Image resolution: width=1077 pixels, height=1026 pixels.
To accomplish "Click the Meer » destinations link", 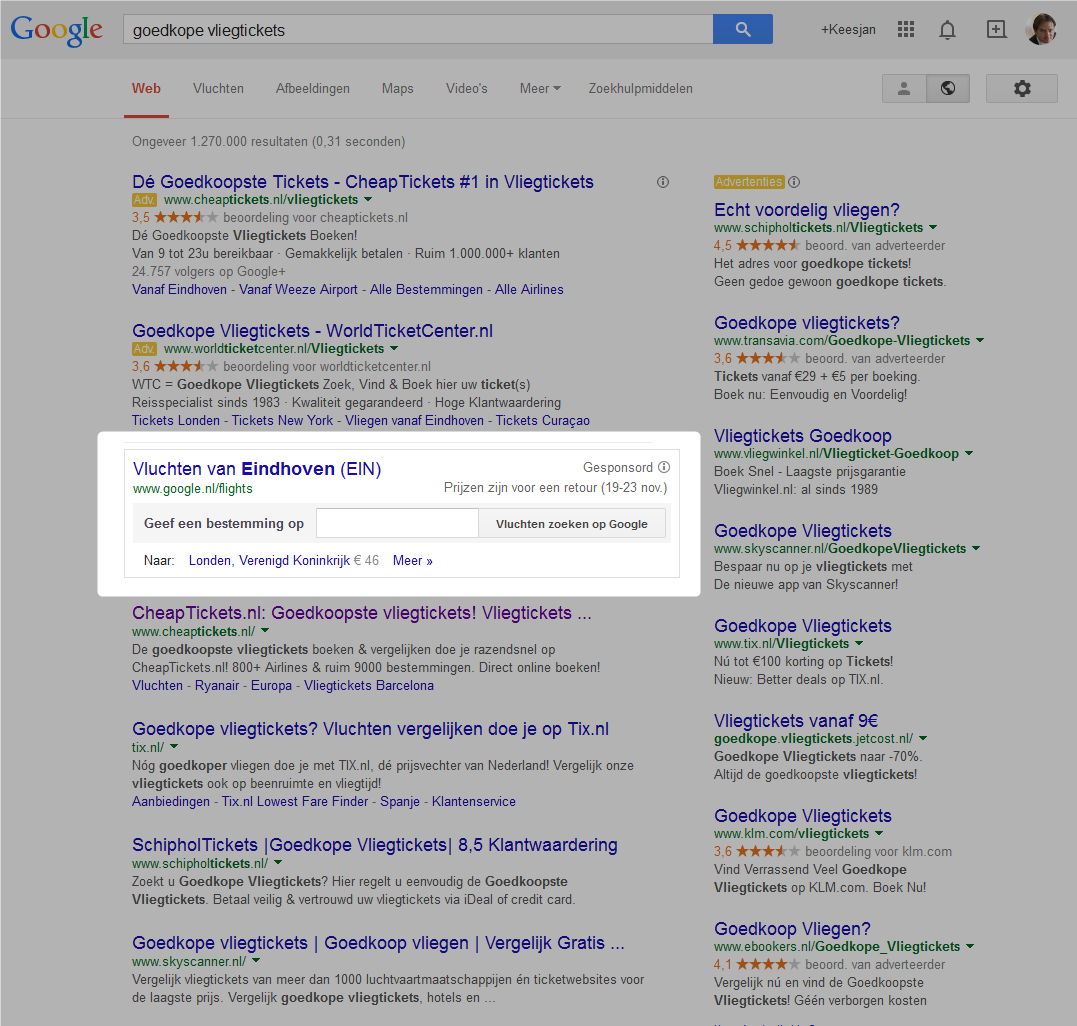I will (x=412, y=560).
